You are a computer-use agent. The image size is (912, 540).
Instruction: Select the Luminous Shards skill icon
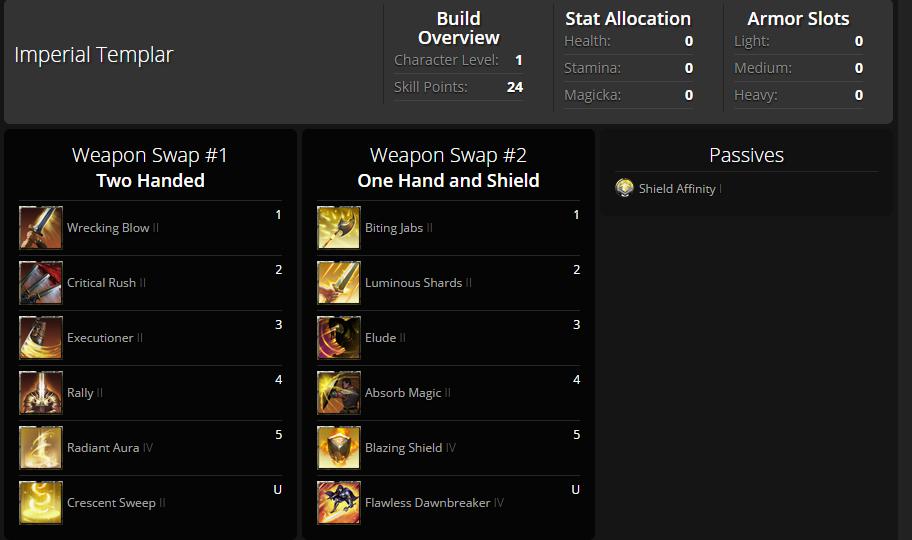(x=339, y=283)
